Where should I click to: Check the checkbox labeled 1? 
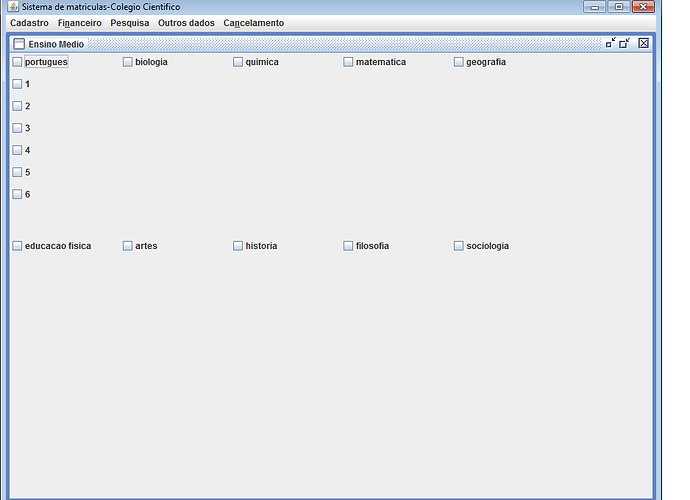[x=17, y=84]
